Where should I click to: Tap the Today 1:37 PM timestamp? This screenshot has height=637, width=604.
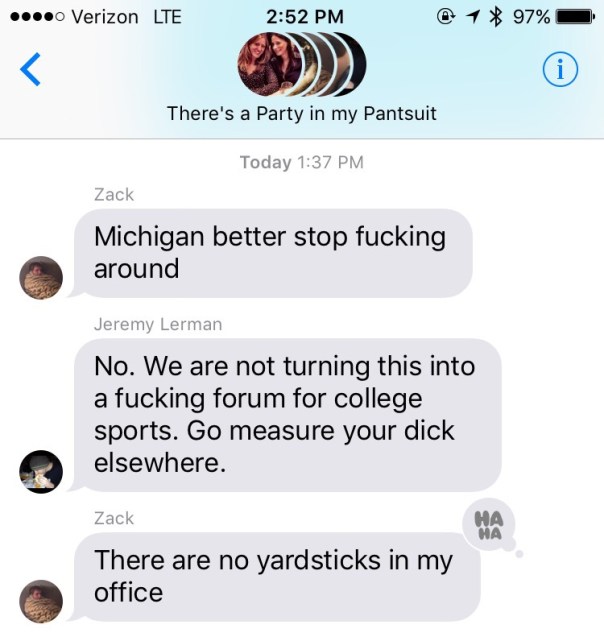pyautogui.click(x=302, y=162)
